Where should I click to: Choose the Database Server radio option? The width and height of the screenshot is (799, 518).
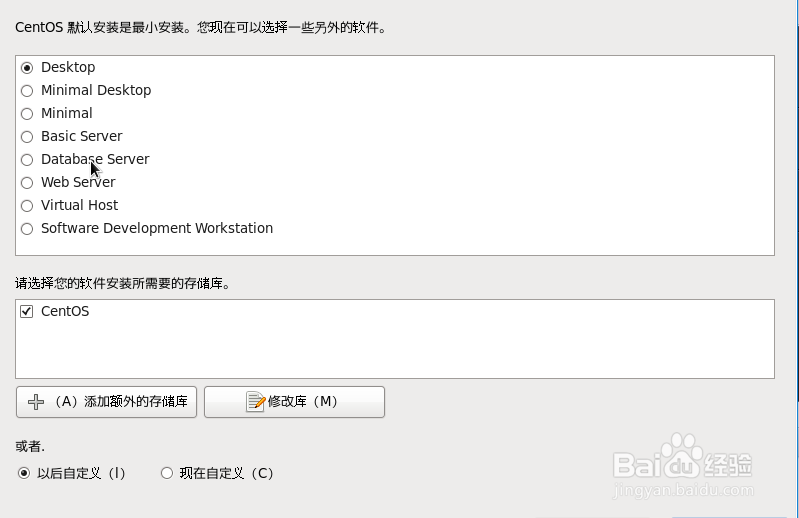tap(27, 159)
